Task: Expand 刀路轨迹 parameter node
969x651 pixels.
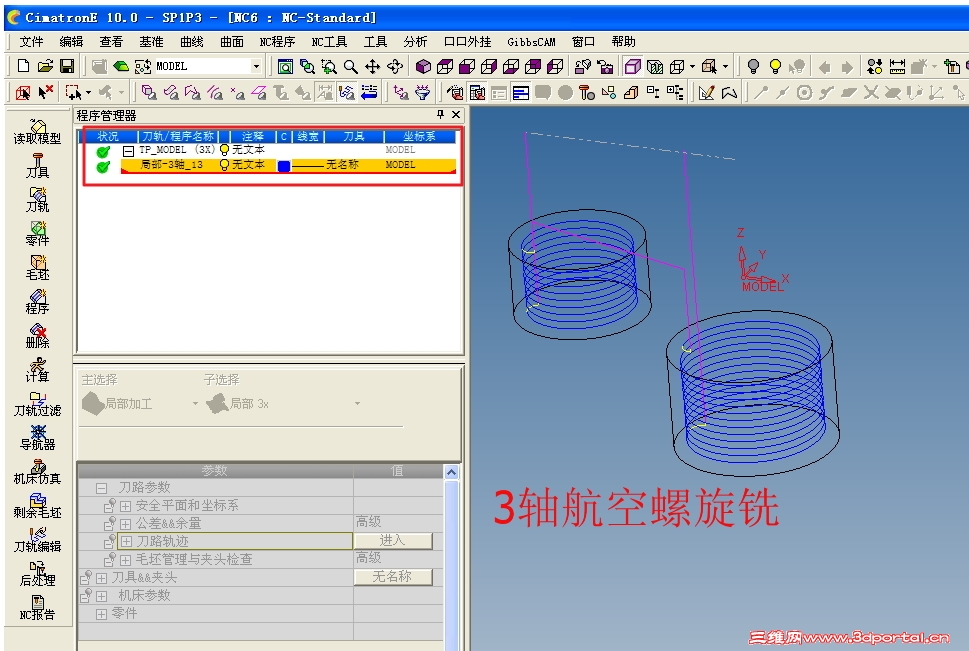Action: coord(126,542)
